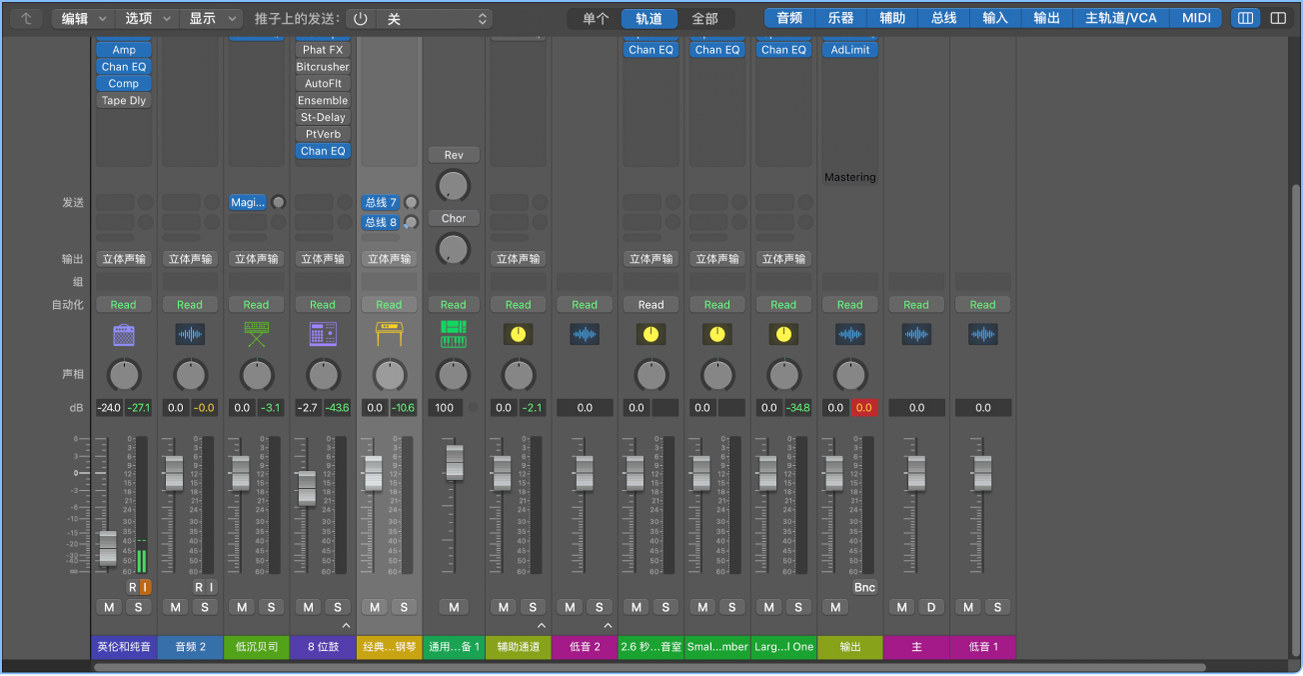Switch mixer to 单个 view
The width and height of the screenshot is (1303, 676).
pyautogui.click(x=595, y=18)
